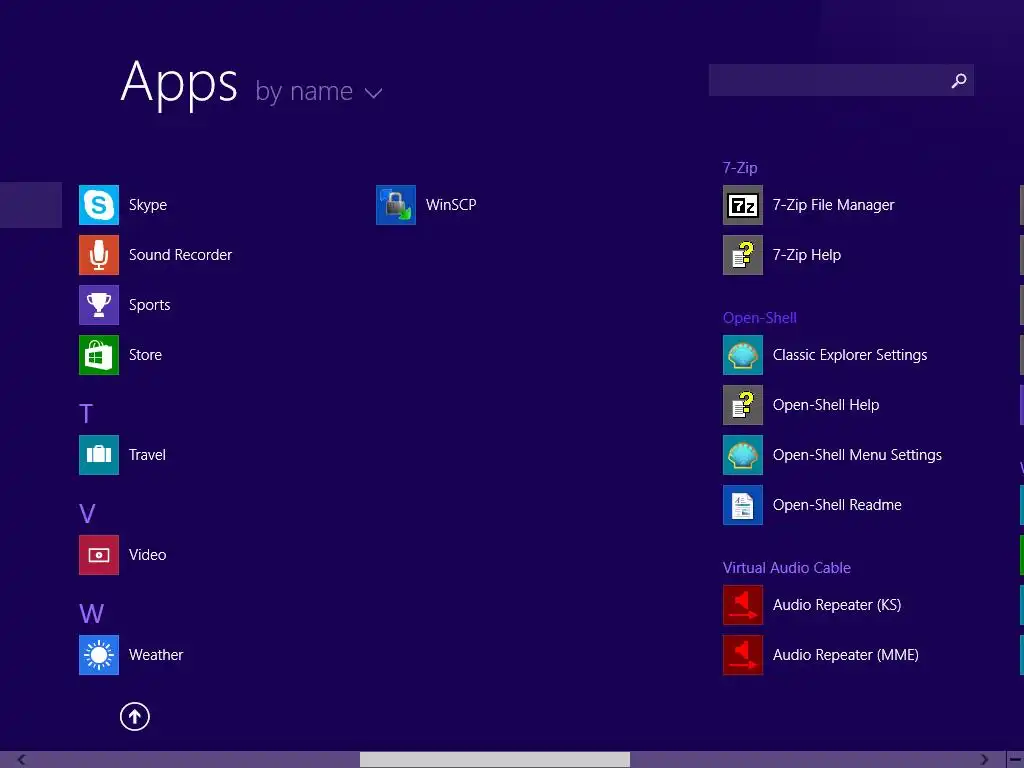The width and height of the screenshot is (1024, 768).
Task: Open Open-Shell Menu Settings shell icon
Action: coord(743,455)
